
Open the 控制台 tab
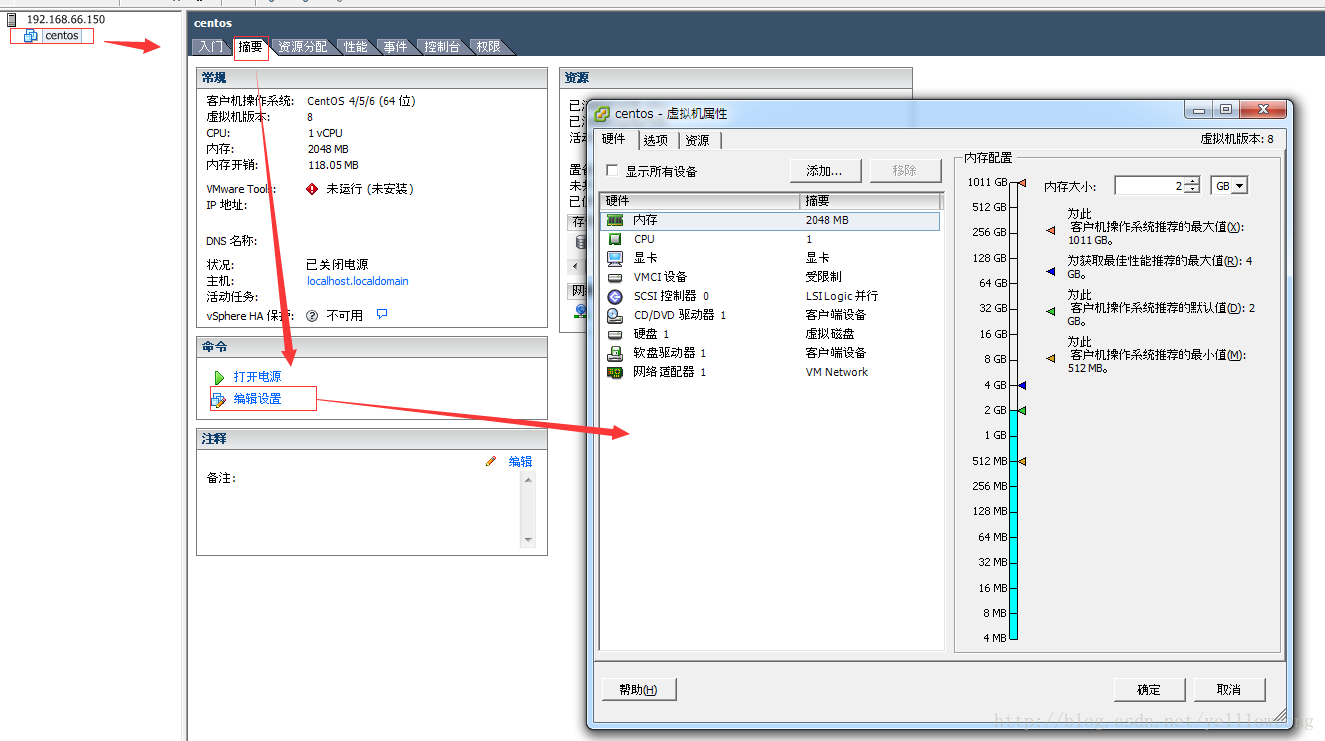[442, 47]
